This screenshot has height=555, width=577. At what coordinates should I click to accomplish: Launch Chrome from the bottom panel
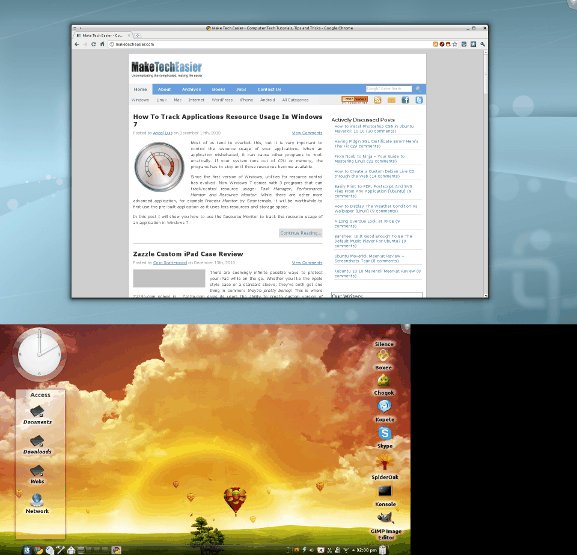click(38, 550)
